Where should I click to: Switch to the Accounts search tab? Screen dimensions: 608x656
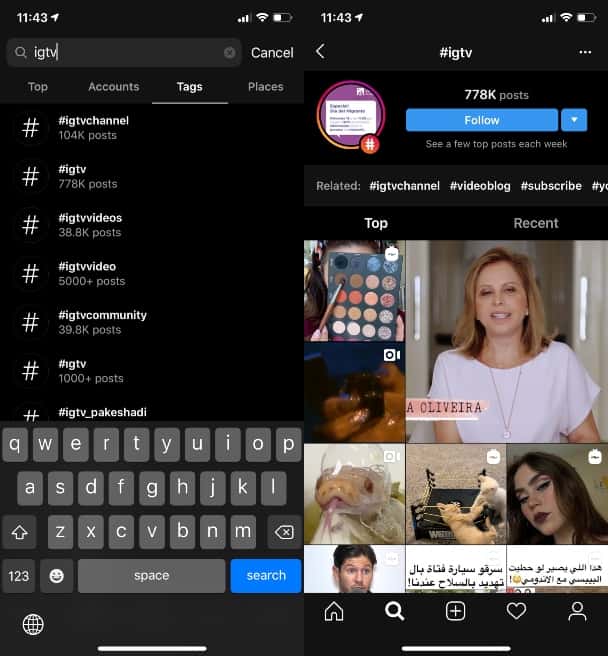[114, 87]
